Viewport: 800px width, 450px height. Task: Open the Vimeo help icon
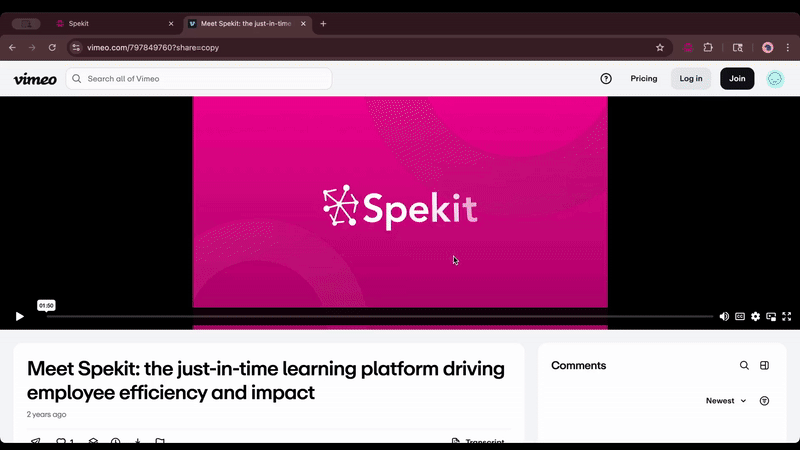point(606,79)
